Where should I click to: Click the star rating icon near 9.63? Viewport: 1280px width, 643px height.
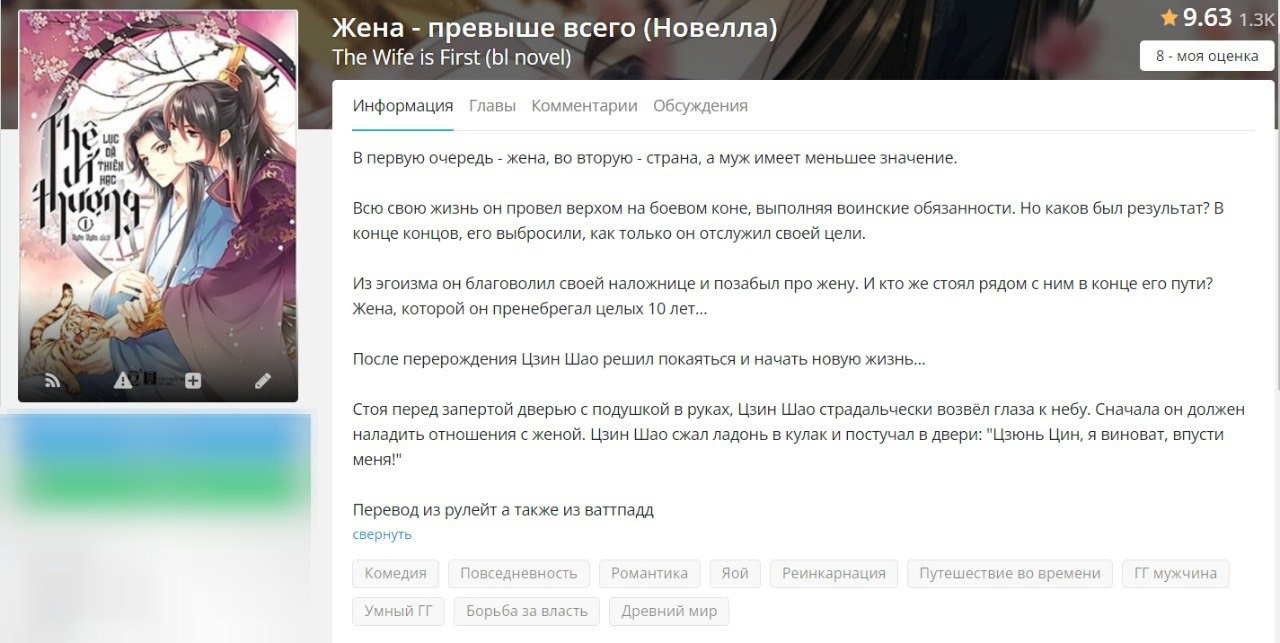click(1169, 17)
